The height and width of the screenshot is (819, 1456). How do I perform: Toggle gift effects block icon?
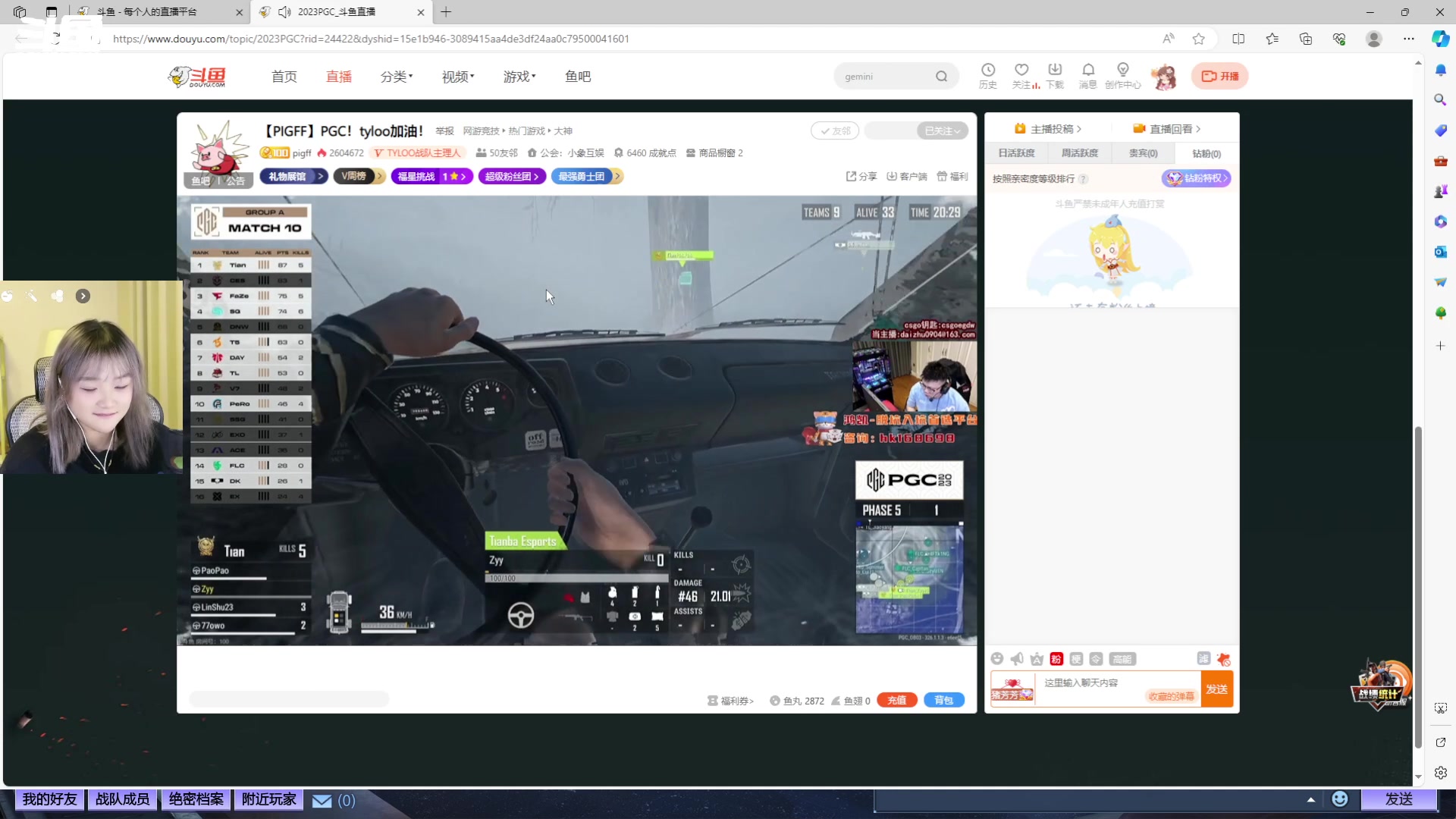[x=1223, y=659]
